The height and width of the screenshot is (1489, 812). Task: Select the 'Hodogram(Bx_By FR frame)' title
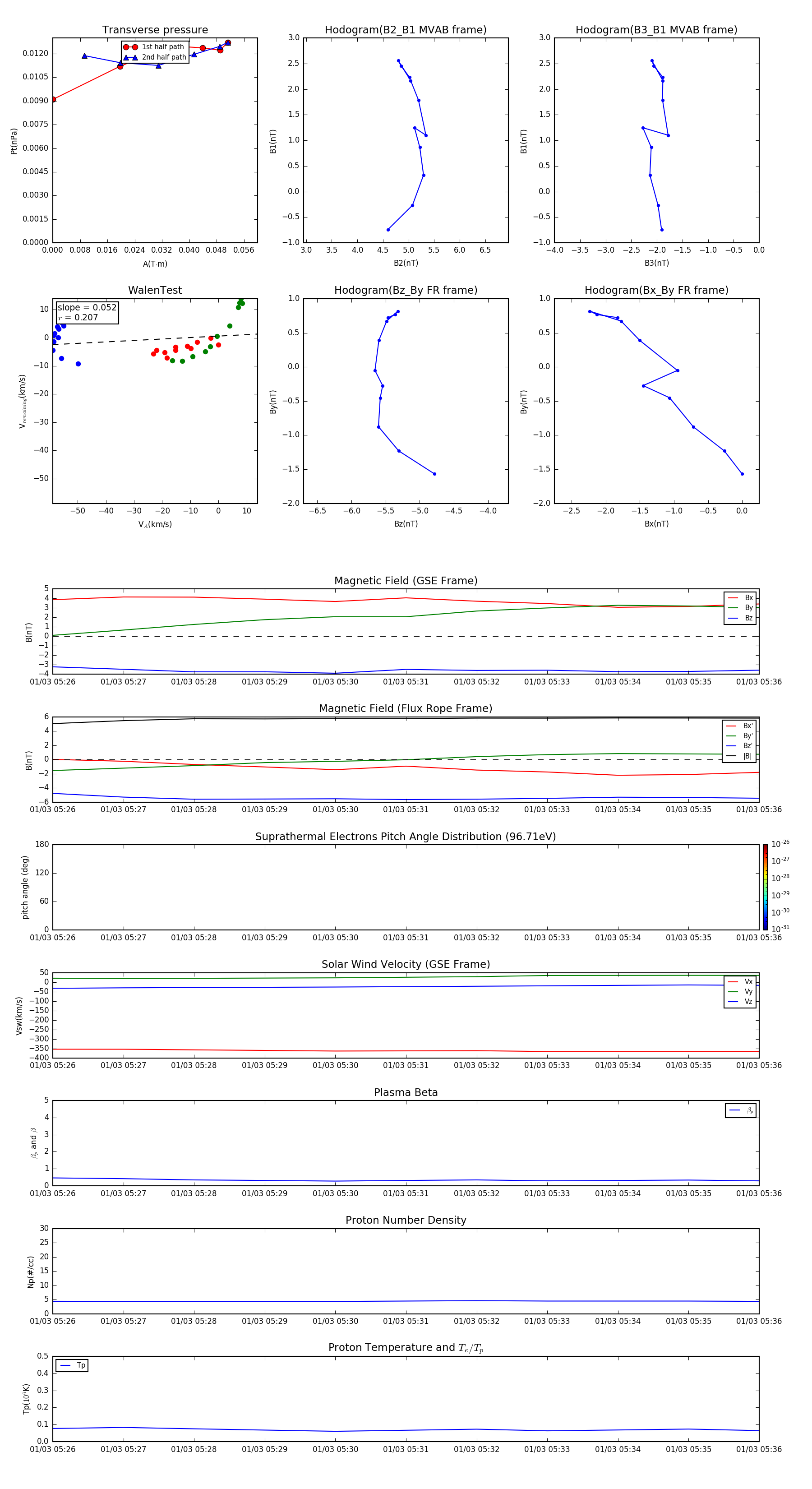click(656, 290)
